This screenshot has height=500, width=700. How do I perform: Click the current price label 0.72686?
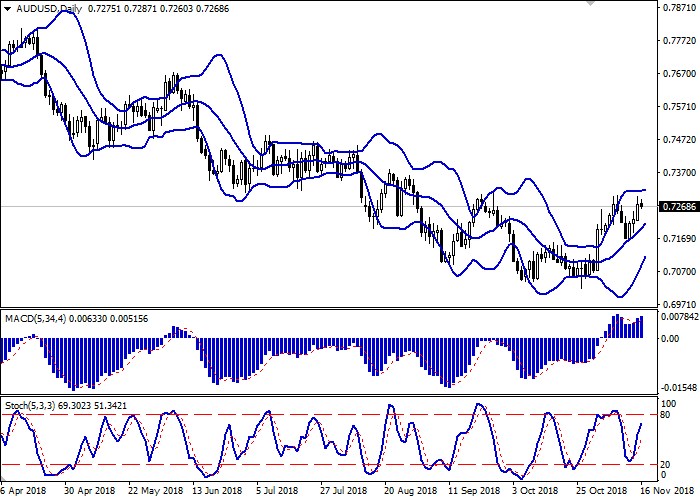(679, 207)
